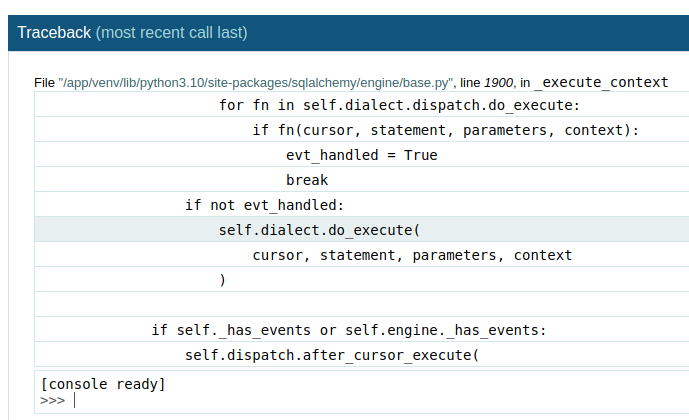Select the _execute_context function name
The width and height of the screenshot is (689, 420).
(x=600, y=82)
